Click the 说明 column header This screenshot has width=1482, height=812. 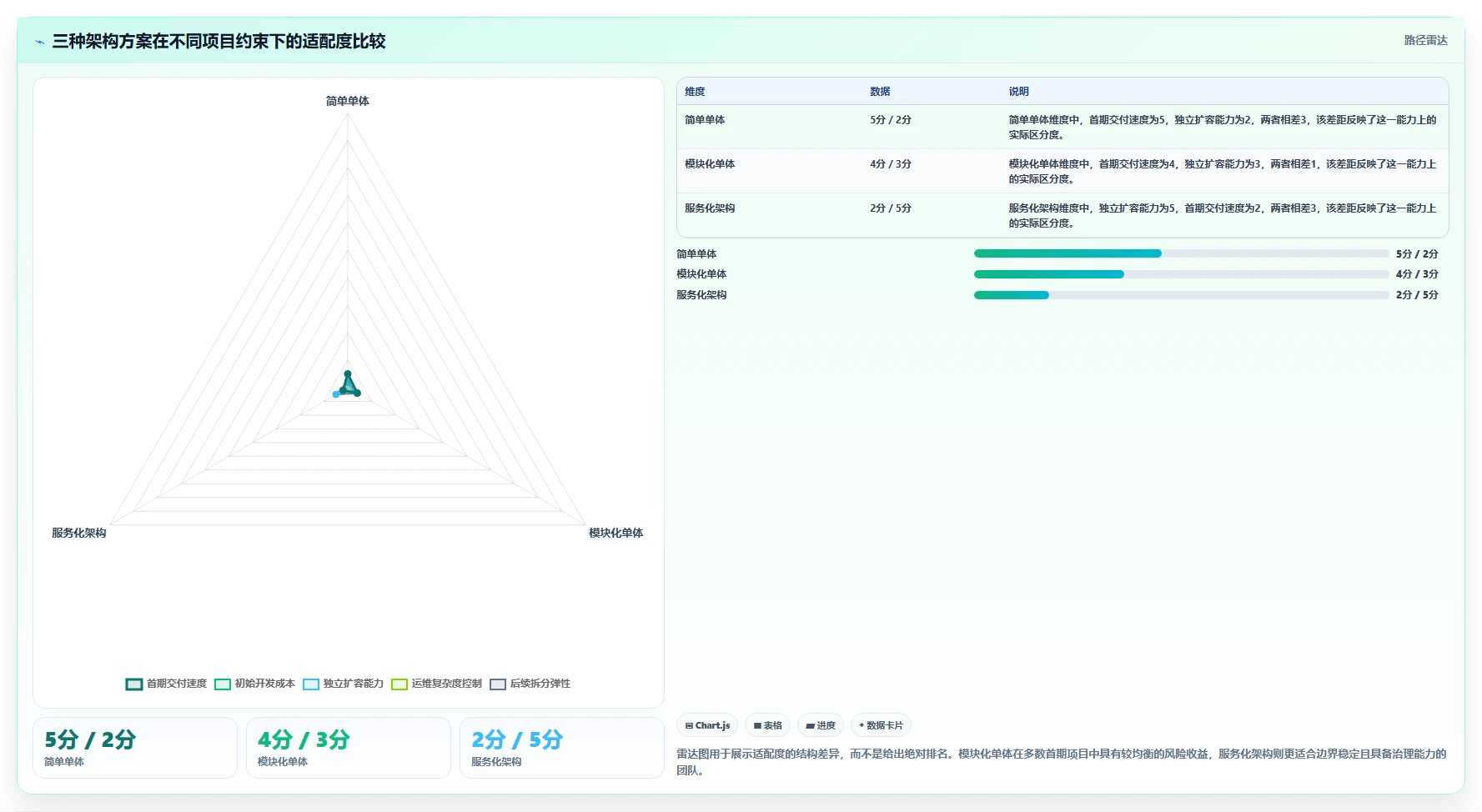pyautogui.click(x=1018, y=92)
